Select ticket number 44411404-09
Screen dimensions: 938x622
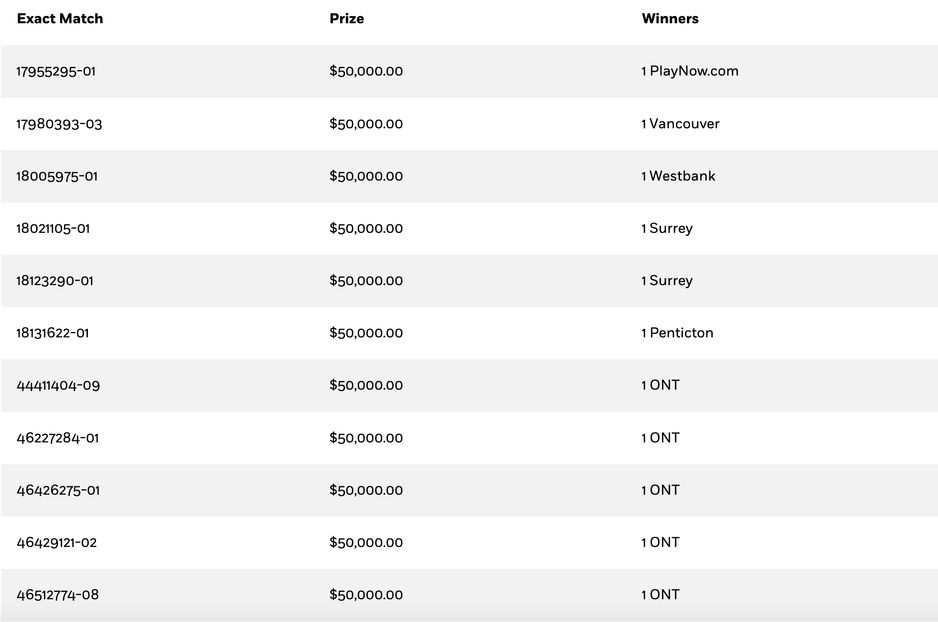click(58, 386)
